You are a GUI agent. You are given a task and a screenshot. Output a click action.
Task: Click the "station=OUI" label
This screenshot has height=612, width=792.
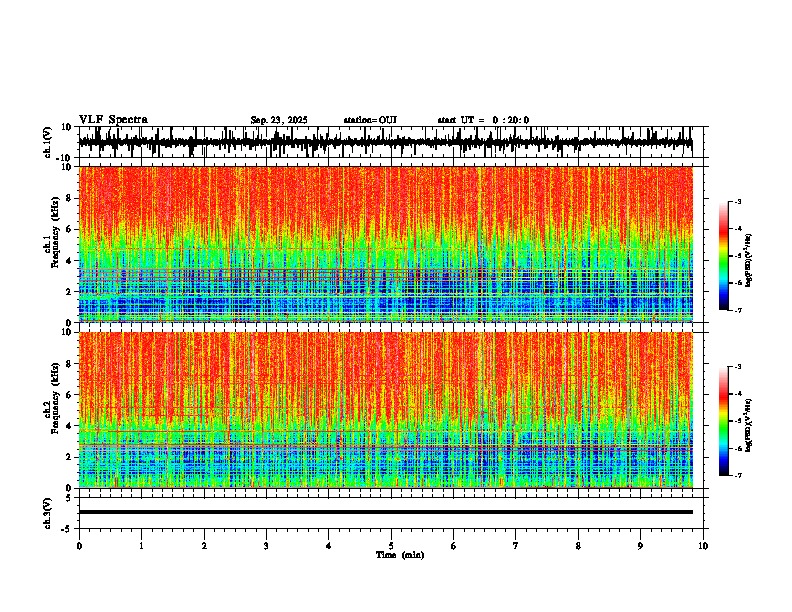coord(370,120)
